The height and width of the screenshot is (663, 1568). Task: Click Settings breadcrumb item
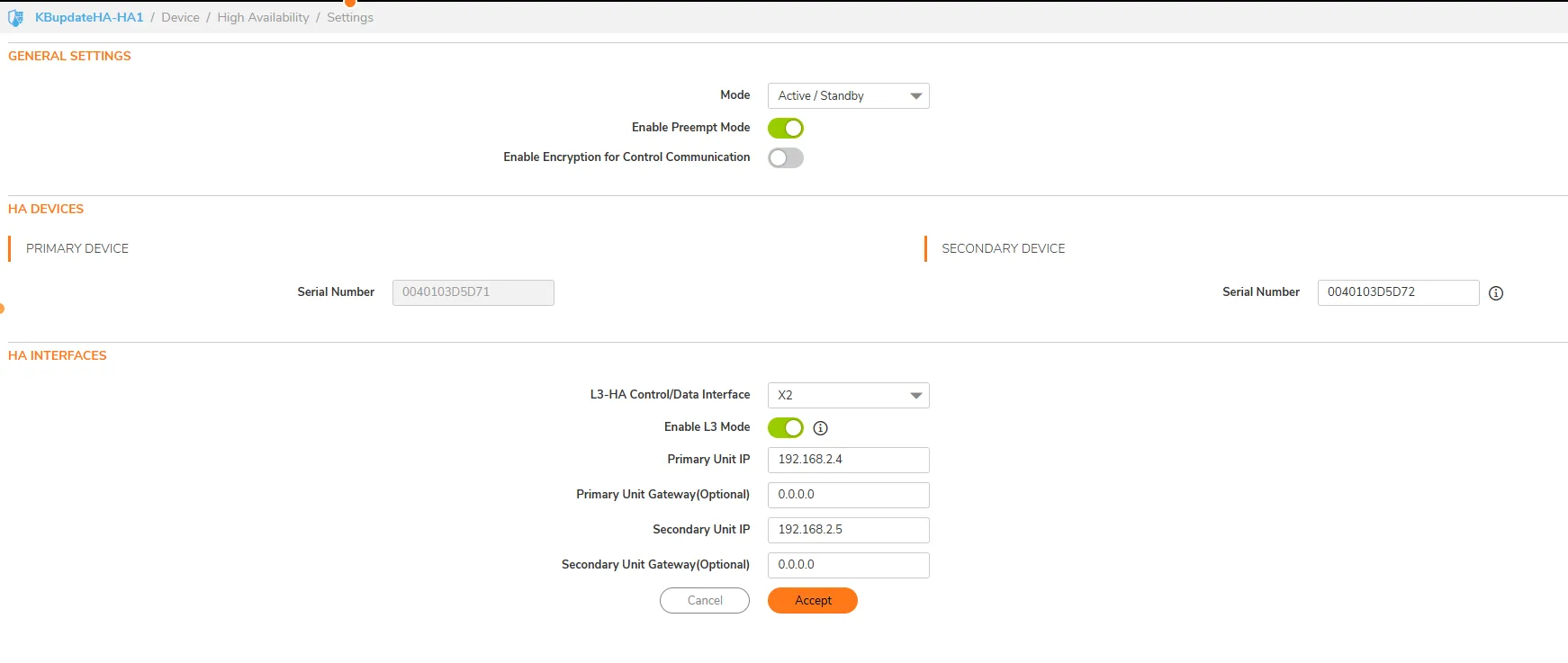point(349,18)
